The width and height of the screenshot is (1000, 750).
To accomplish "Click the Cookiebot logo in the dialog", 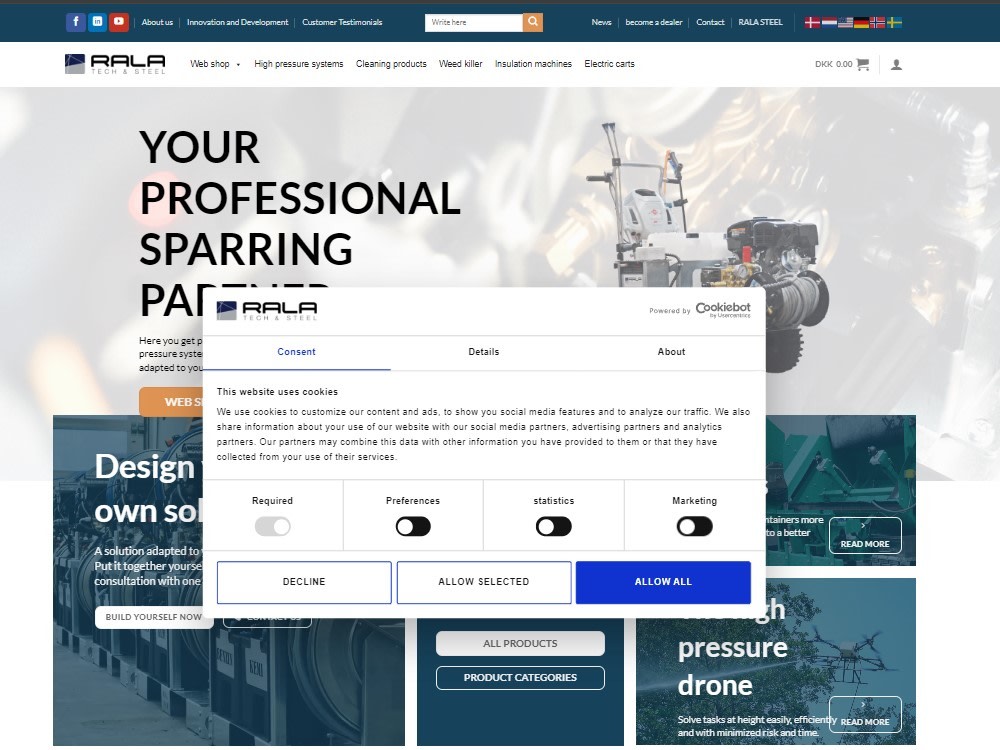I will 723,310.
